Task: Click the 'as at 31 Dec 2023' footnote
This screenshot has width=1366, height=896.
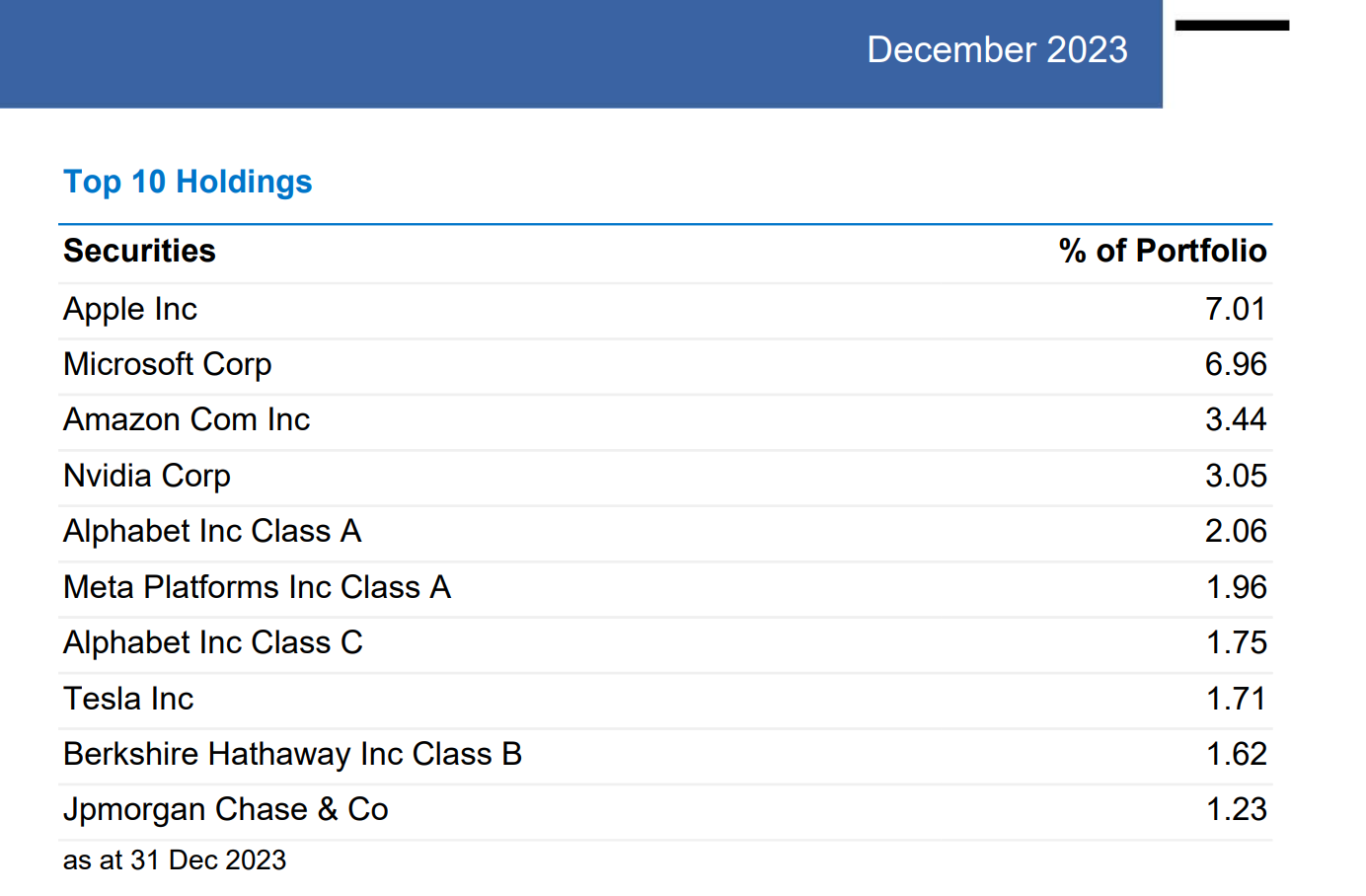Action: click(x=175, y=860)
